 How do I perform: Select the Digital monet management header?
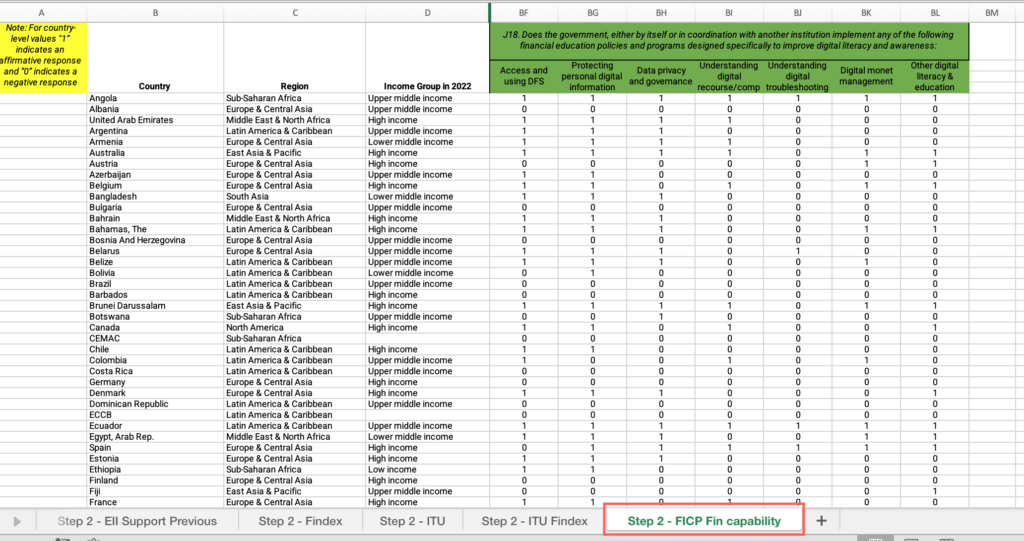click(866, 76)
